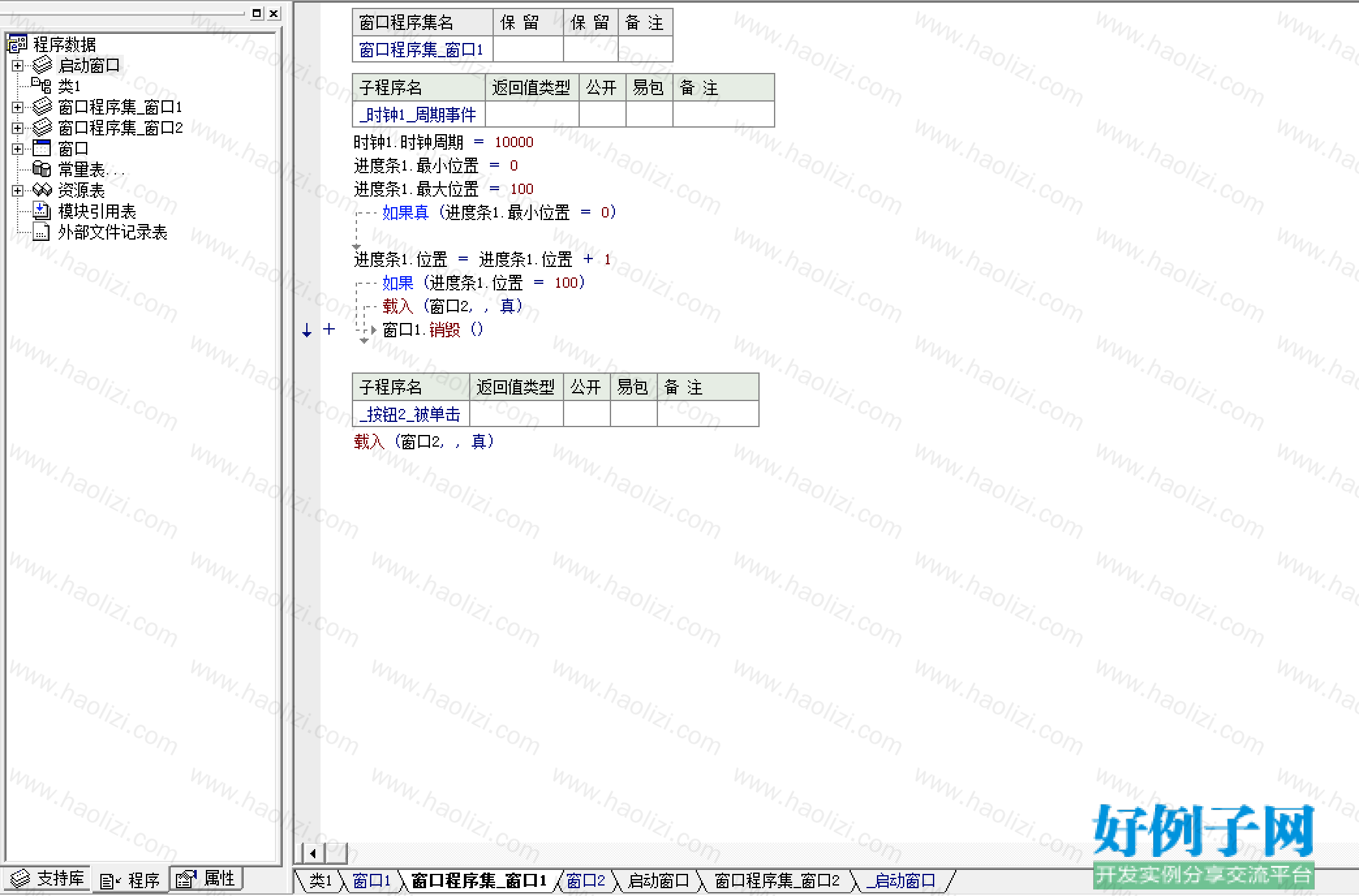Select 常量表... in the program tree

tap(91, 170)
